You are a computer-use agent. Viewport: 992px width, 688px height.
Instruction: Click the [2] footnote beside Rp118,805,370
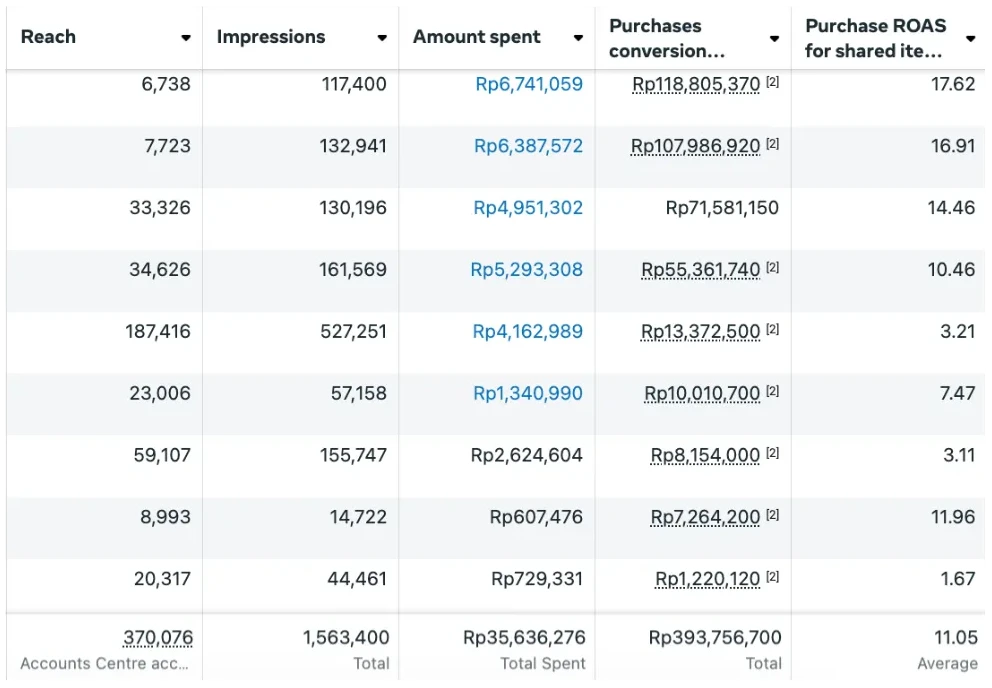[x=772, y=81]
